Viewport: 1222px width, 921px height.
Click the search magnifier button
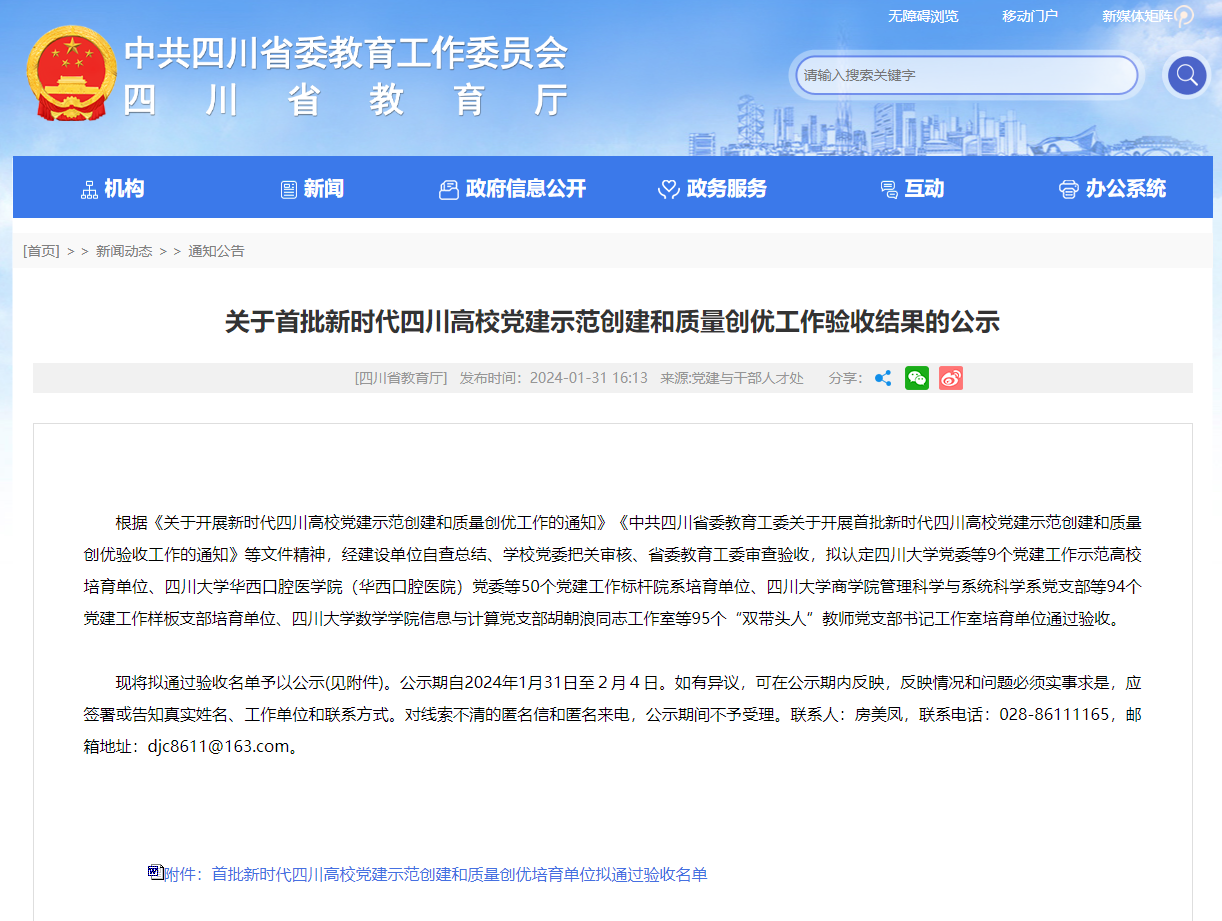tap(1187, 75)
